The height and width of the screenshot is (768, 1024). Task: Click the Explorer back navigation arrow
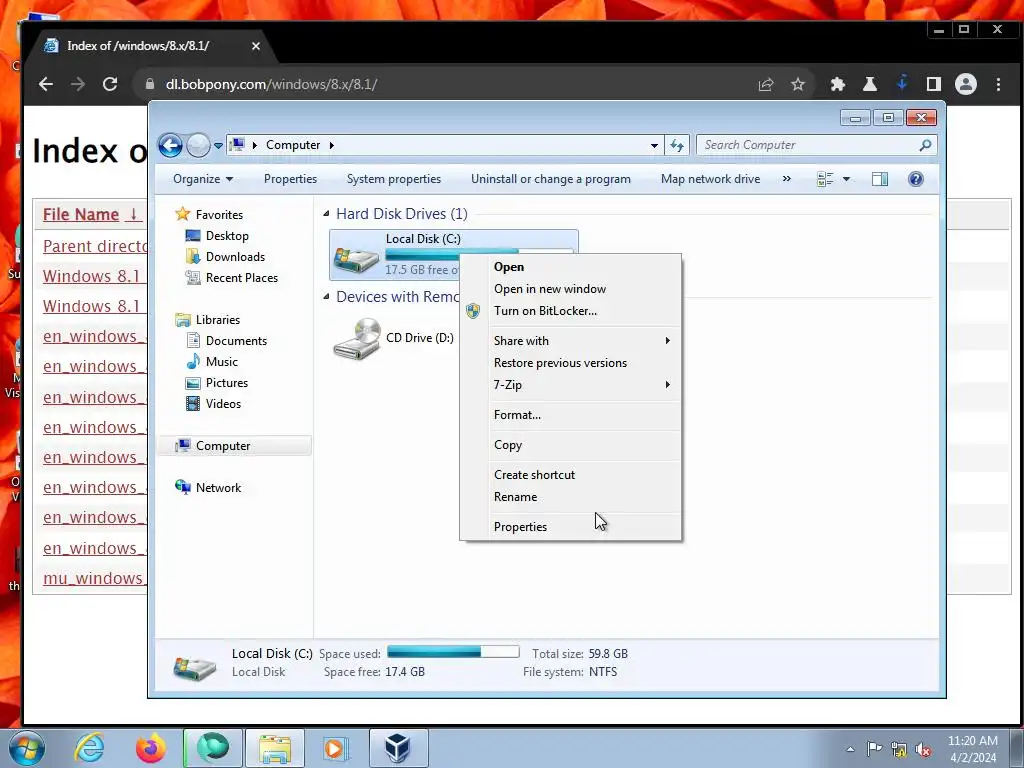pyautogui.click(x=170, y=145)
